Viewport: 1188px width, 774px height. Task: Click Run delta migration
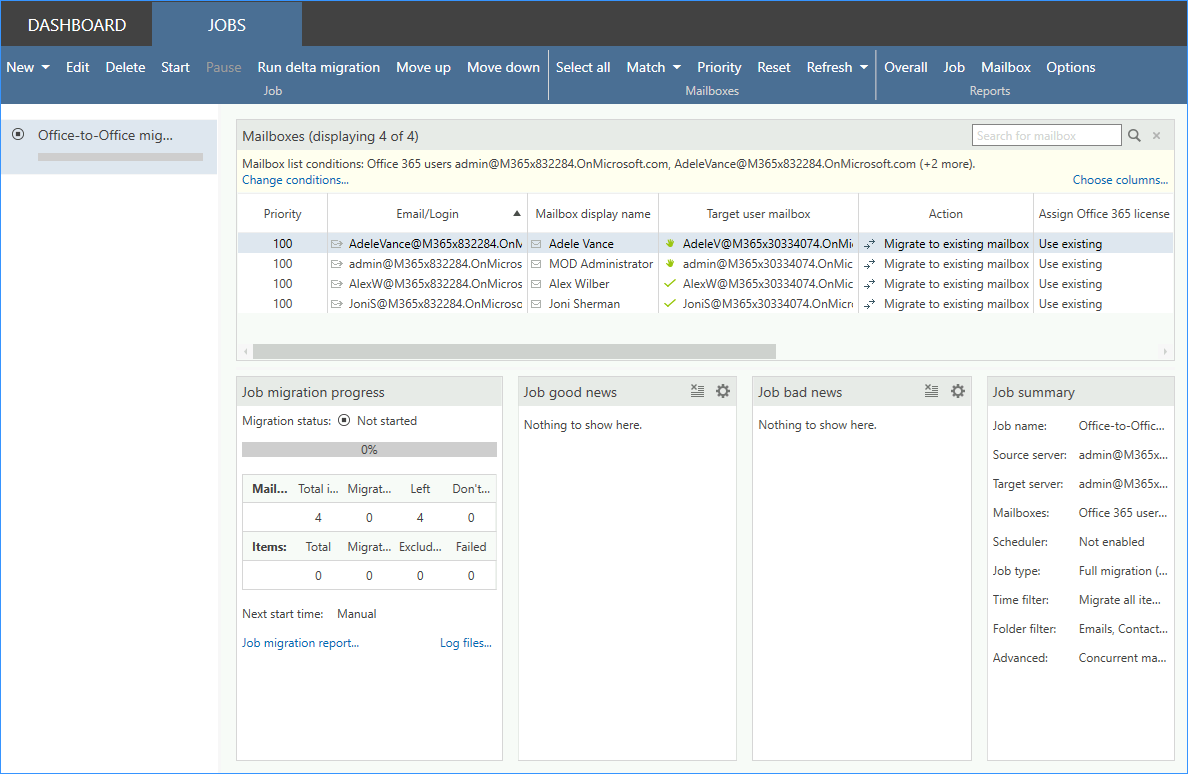point(318,67)
